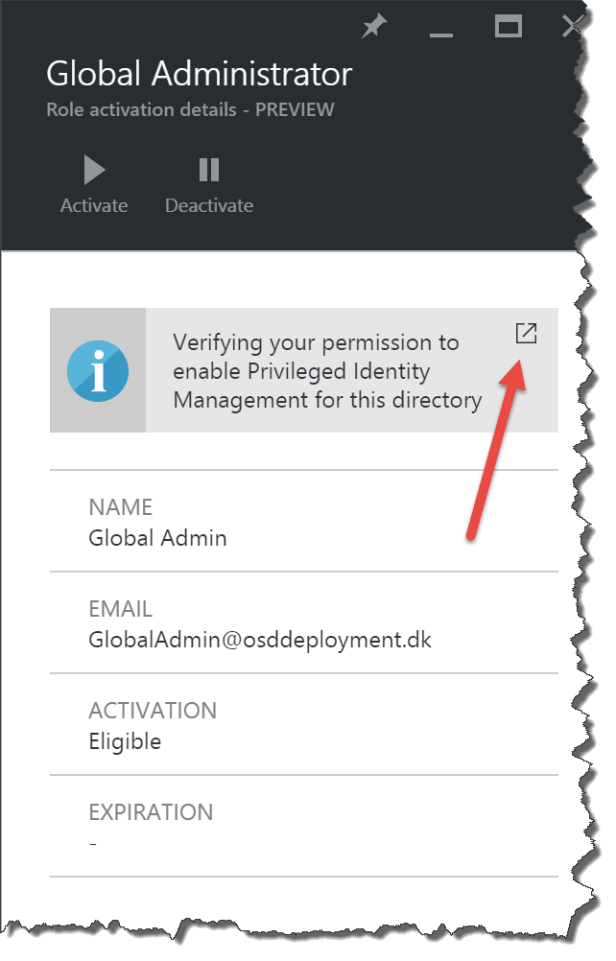Expand the permission verification notification
The height and width of the screenshot is (961, 616).
[527, 334]
